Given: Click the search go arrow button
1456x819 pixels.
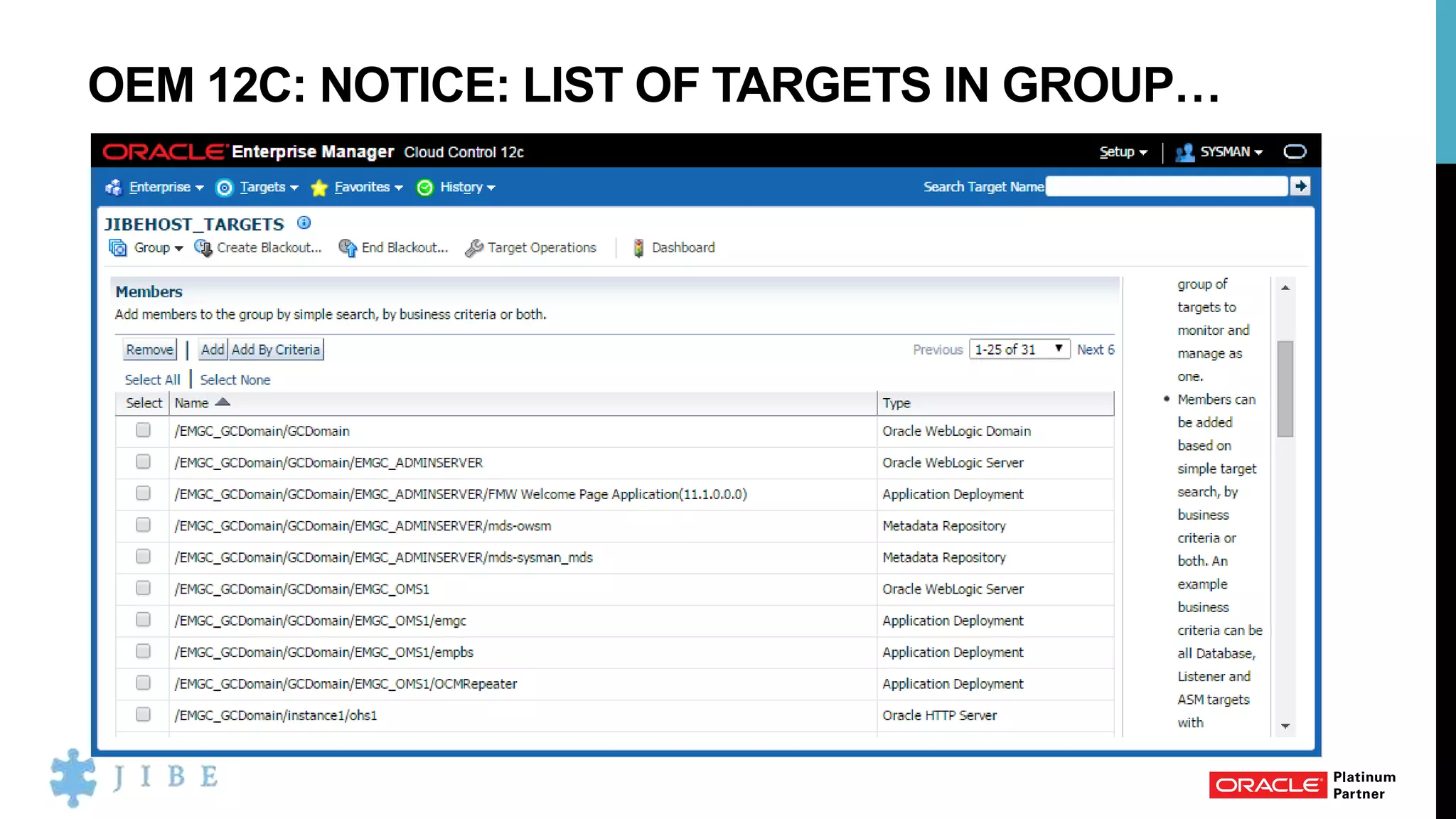Looking at the screenshot, I should [1300, 186].
